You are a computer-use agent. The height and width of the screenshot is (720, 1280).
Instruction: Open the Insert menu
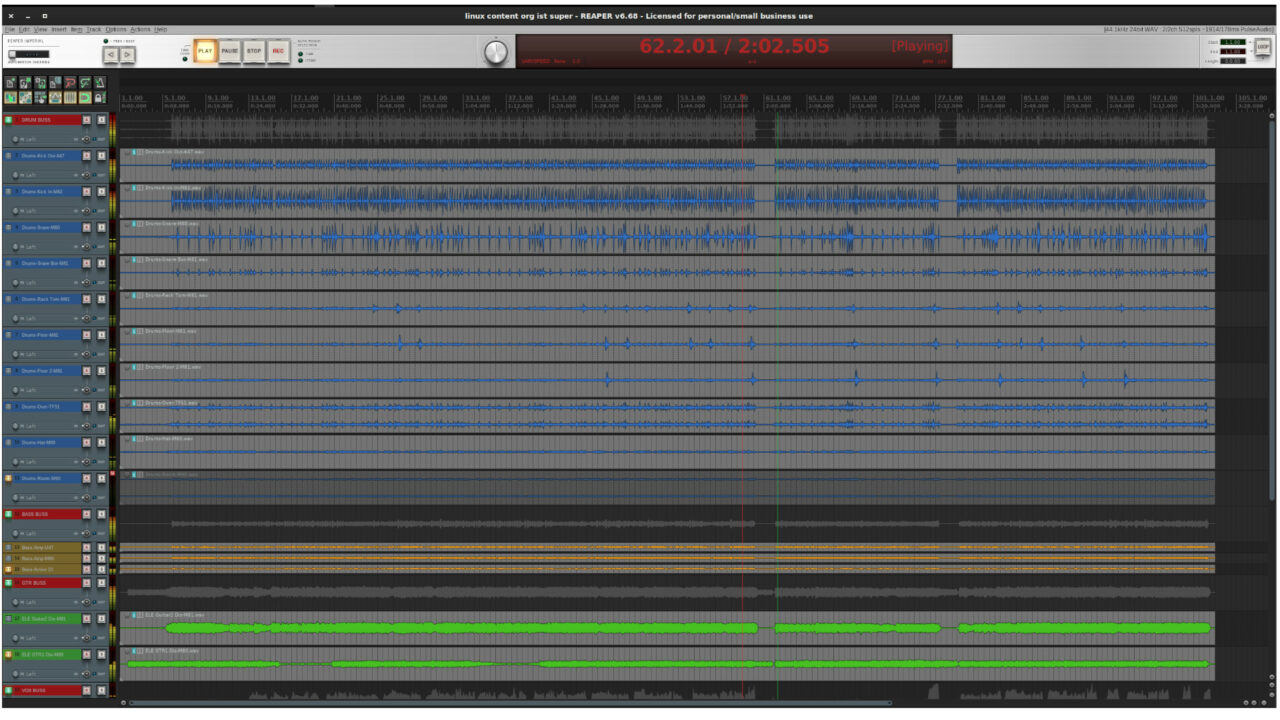pos(59,29)
